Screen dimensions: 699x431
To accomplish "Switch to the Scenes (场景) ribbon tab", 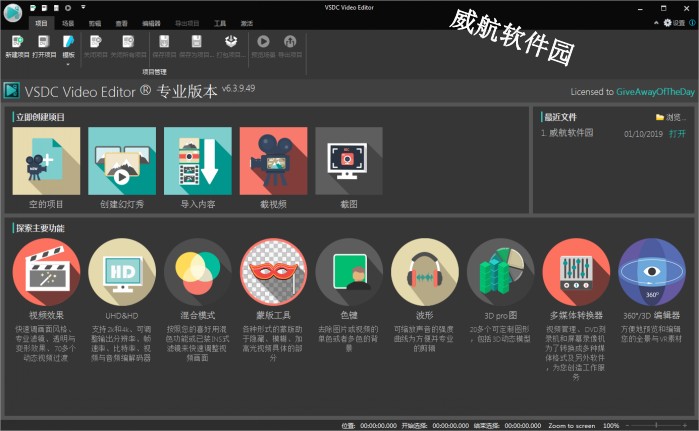I will [x=68, y=21].
